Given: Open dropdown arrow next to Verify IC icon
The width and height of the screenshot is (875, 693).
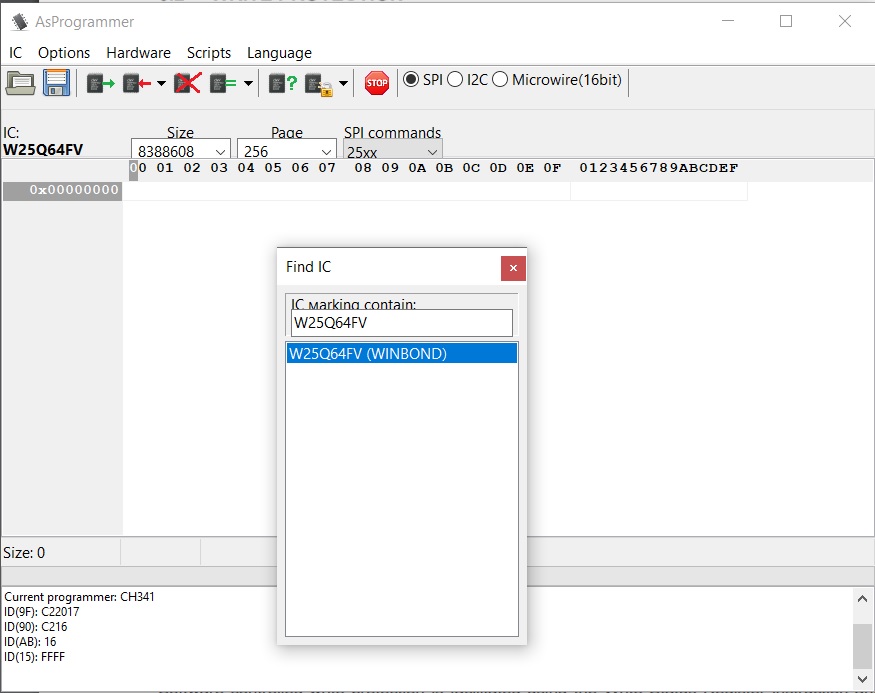Looking at the screenshot, I should [x=248, y=84].
